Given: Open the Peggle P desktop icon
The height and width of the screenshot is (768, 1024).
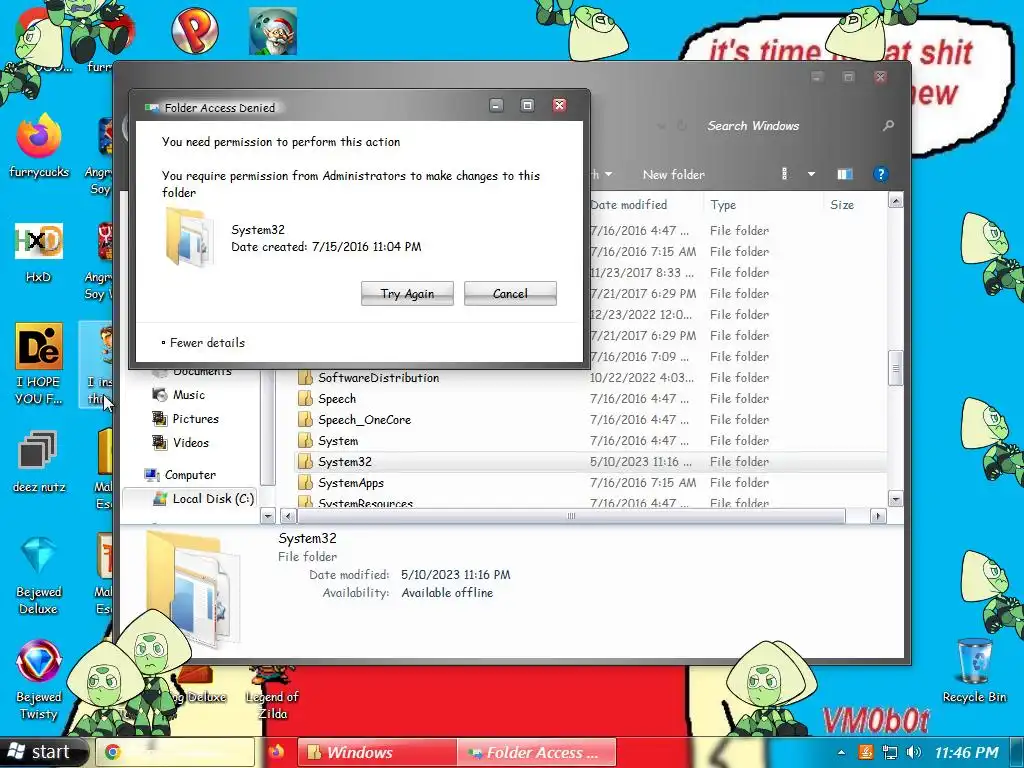Looking at the screenshot, I should 195,29.
